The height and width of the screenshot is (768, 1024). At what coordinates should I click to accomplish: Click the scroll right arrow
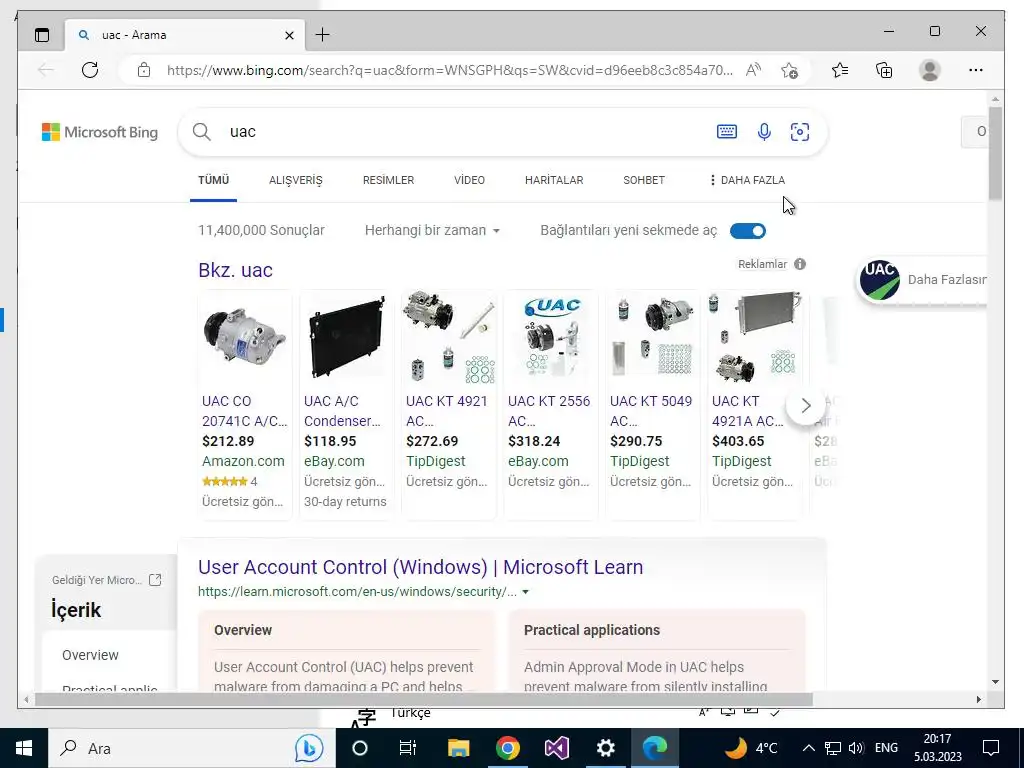point(978,699)
